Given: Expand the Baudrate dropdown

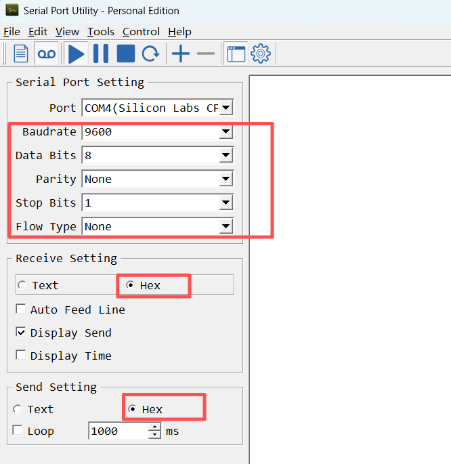Looking at the screenshot, I should (x=226, y=132).
